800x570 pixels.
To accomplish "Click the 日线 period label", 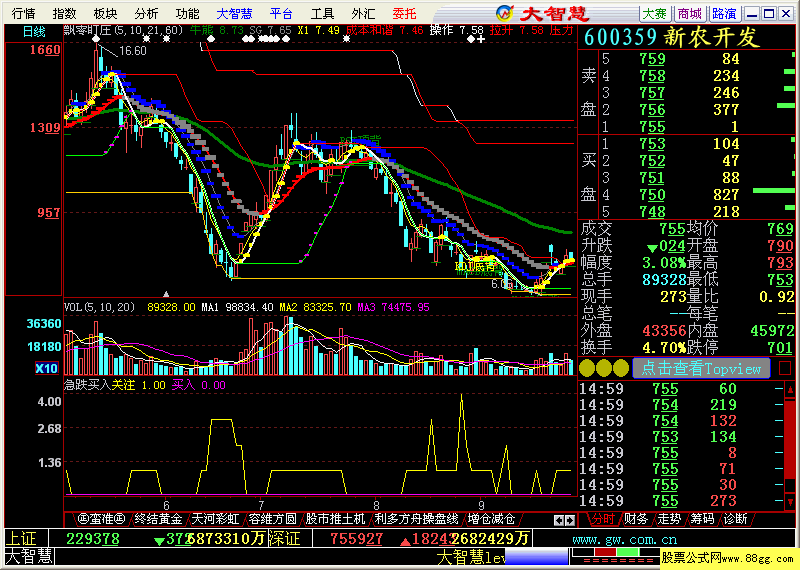I will point(34,32).
